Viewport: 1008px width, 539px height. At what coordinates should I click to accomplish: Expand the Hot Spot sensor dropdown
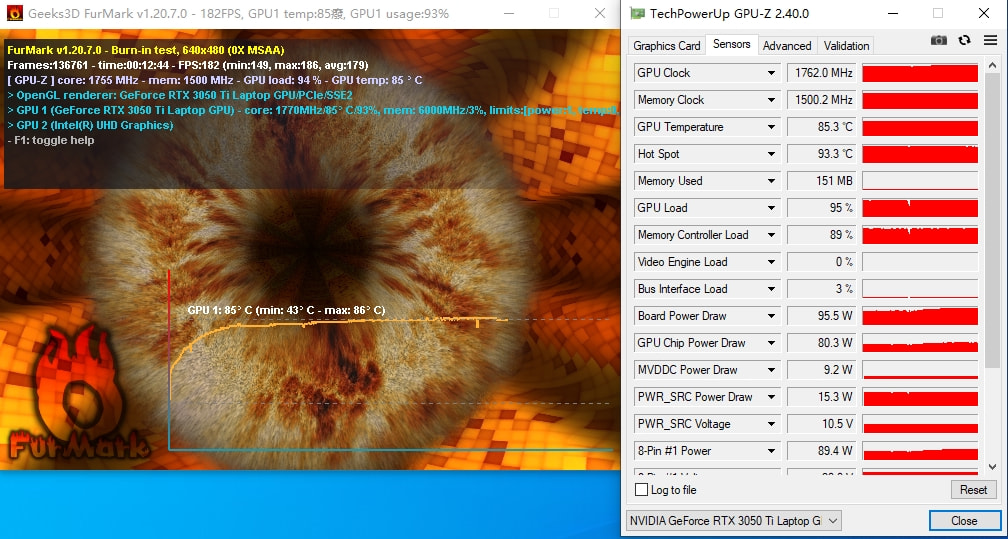tap(771, 154)
